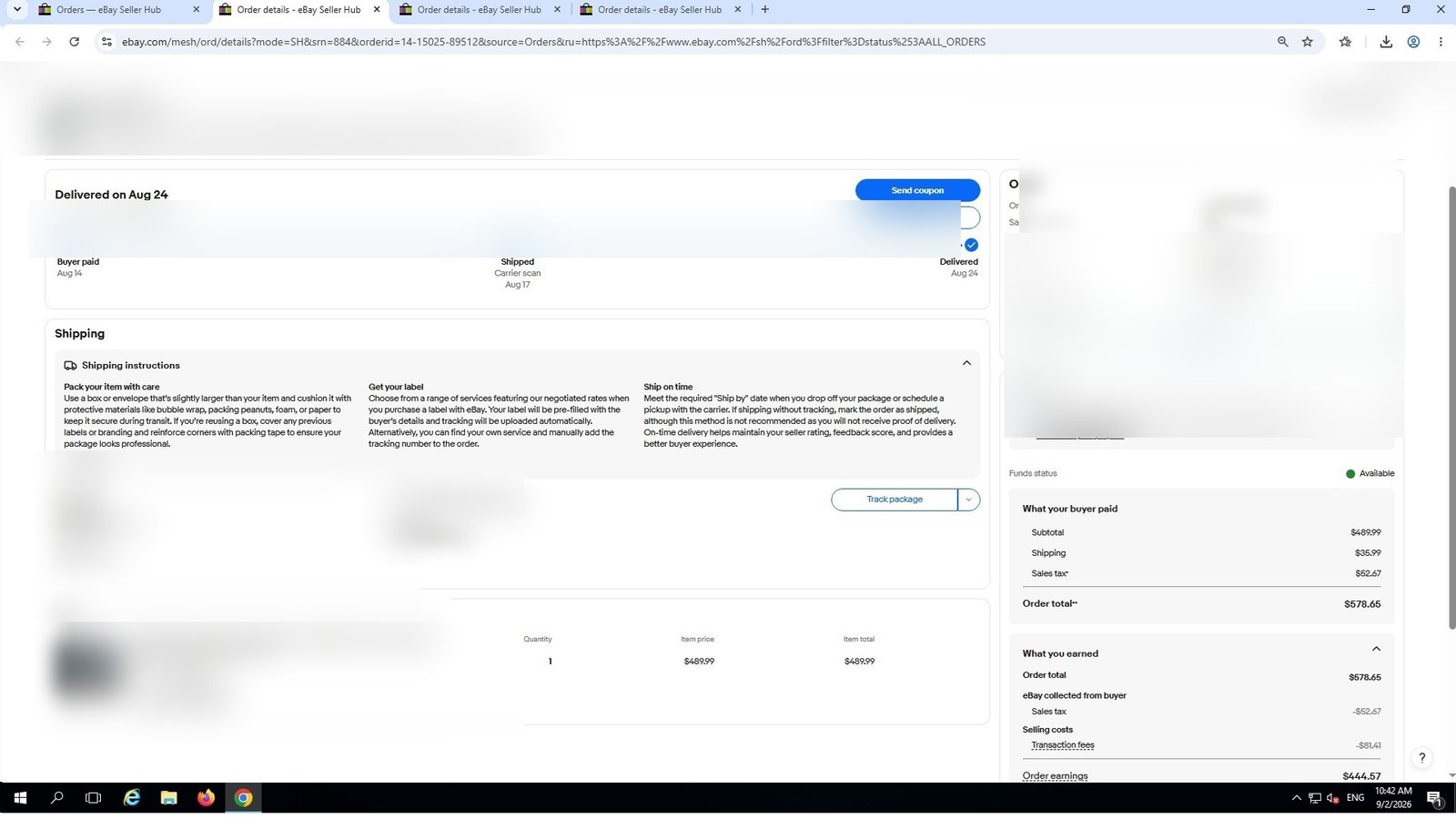Open Task View on the taskbar

[x=93, y=798]
